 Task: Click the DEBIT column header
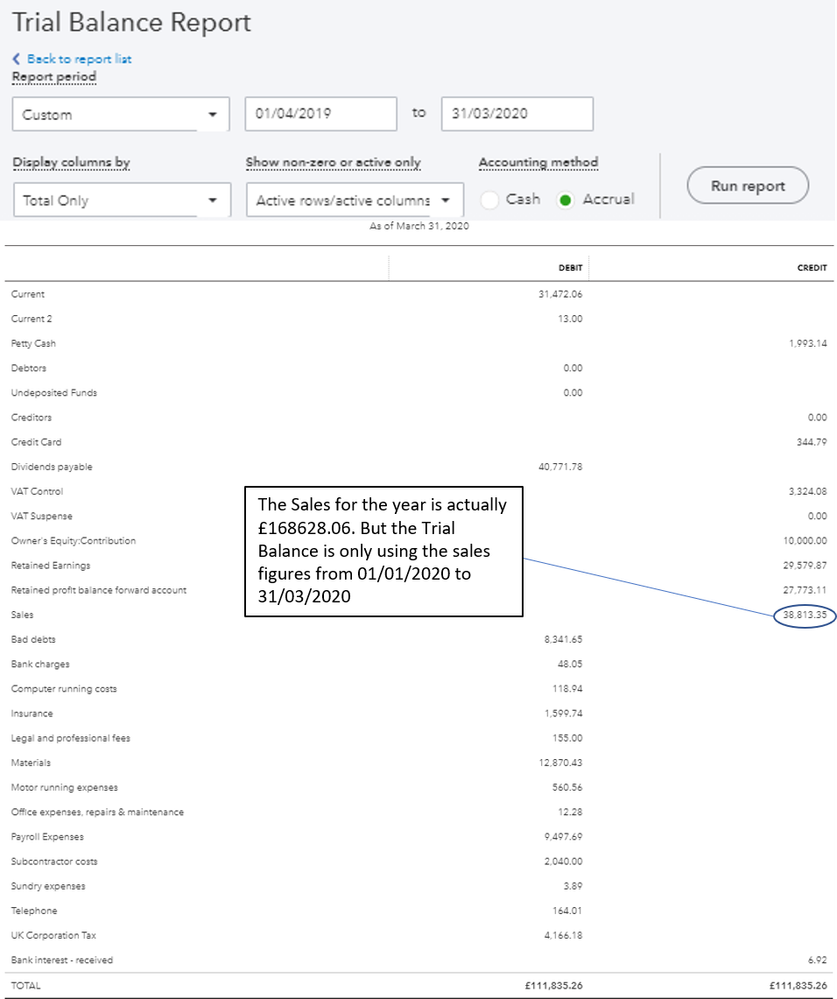(x=570, y=268)
